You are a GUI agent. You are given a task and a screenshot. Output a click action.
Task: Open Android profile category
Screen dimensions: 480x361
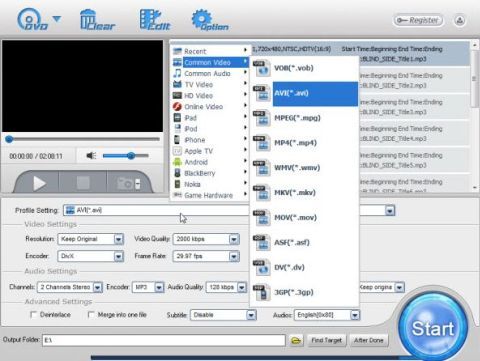(210, 162)
